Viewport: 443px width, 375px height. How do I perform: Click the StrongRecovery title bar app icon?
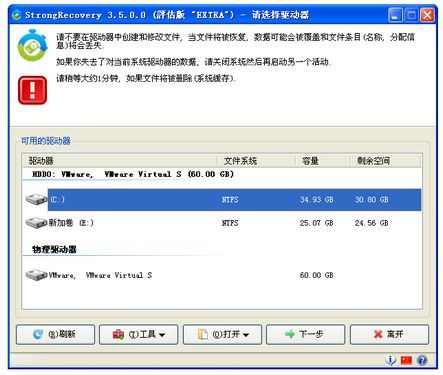pos(17,15)
